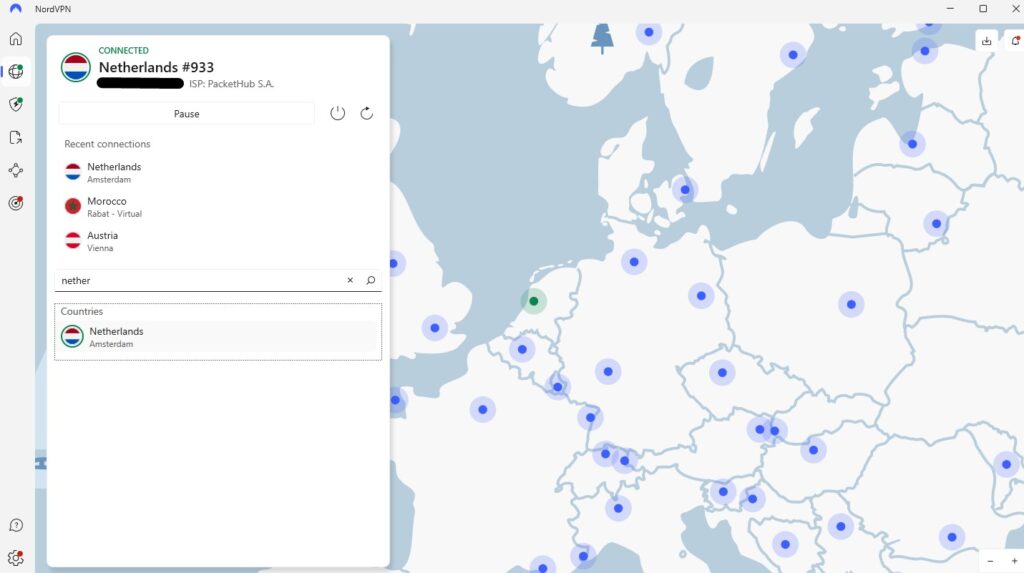Select the globe VPN servers icon
Viewport: 1024px width, 573px height.
pyautogui.click(x=16, y=71)
